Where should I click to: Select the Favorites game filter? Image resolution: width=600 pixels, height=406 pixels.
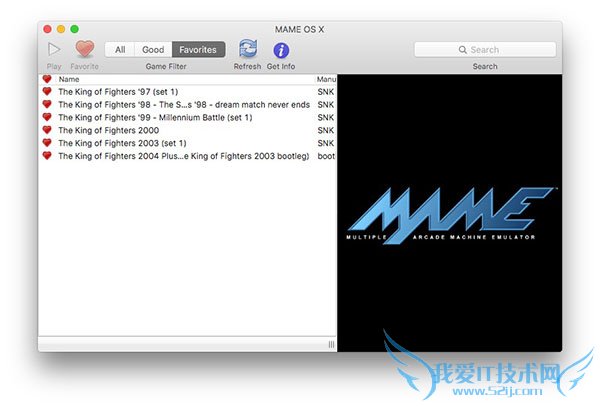pos(198,49)
